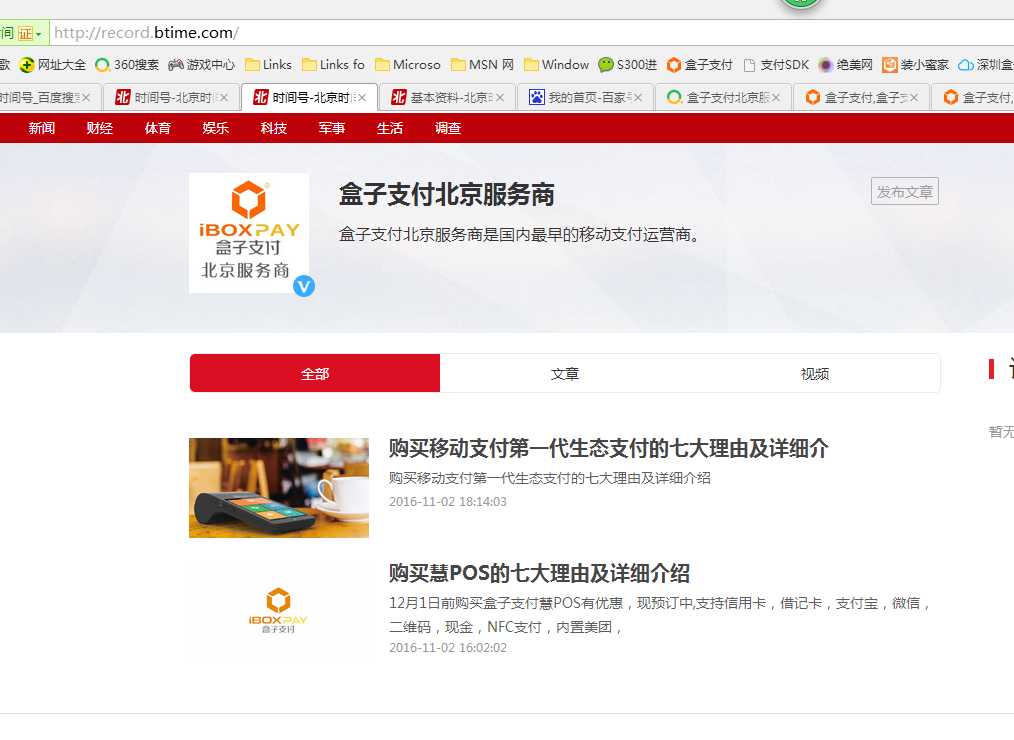The image size is (1014, 740).
Task: Switch to the second 时间号-北京时 browser tab
Action: (x=309, y=98)
